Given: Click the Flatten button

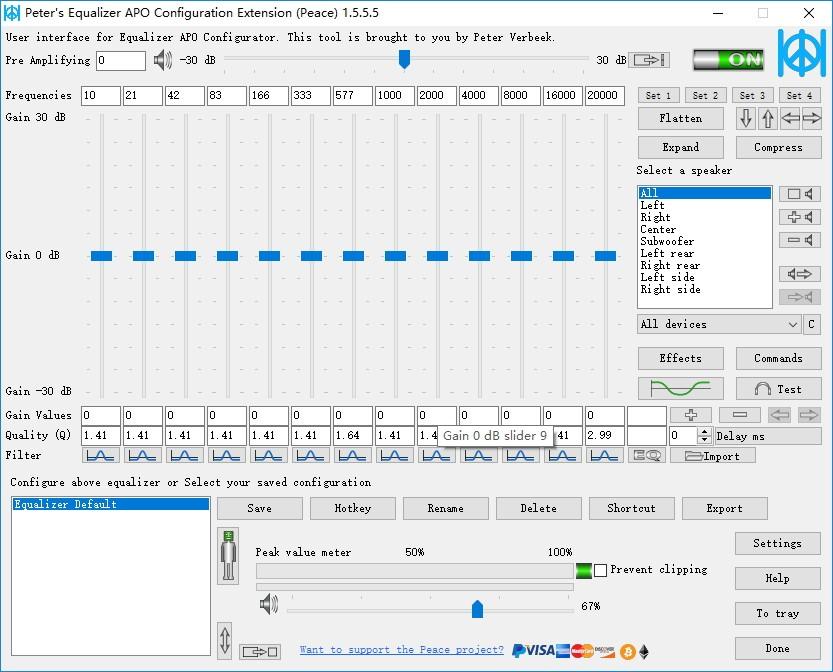Looking at the screenshot, I should (681, 118).
